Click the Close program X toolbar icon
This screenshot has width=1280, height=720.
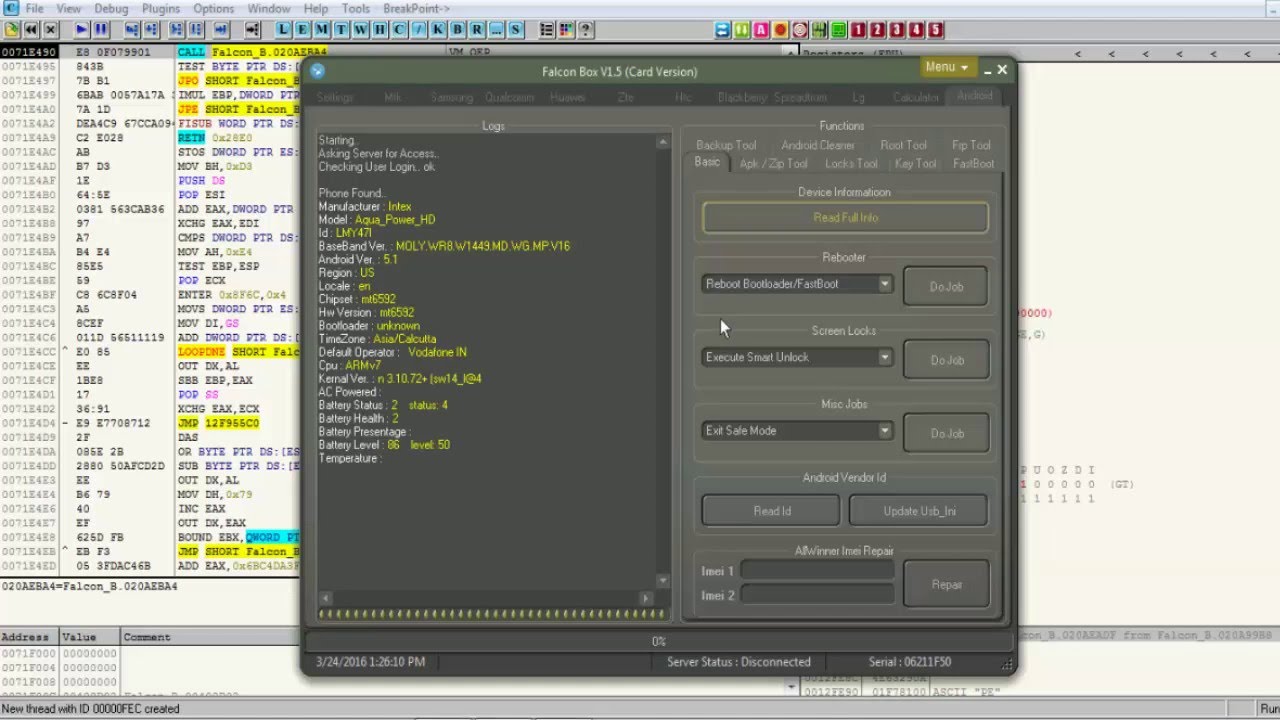coord(50,29)
